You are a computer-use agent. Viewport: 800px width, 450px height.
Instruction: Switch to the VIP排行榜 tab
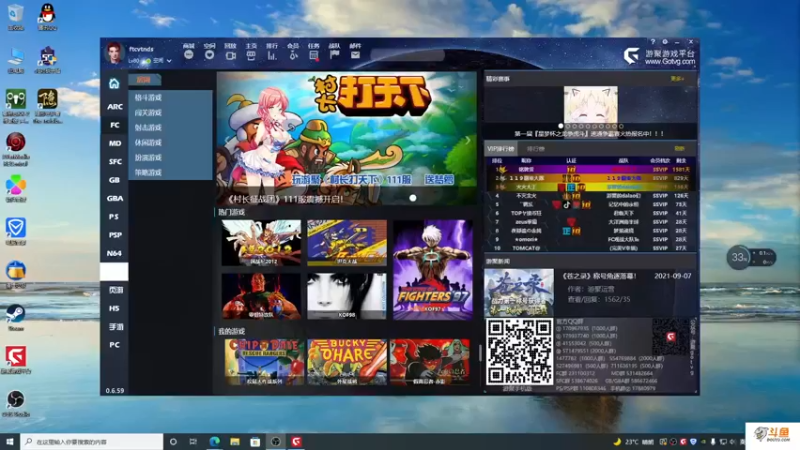tap(501, 148)
